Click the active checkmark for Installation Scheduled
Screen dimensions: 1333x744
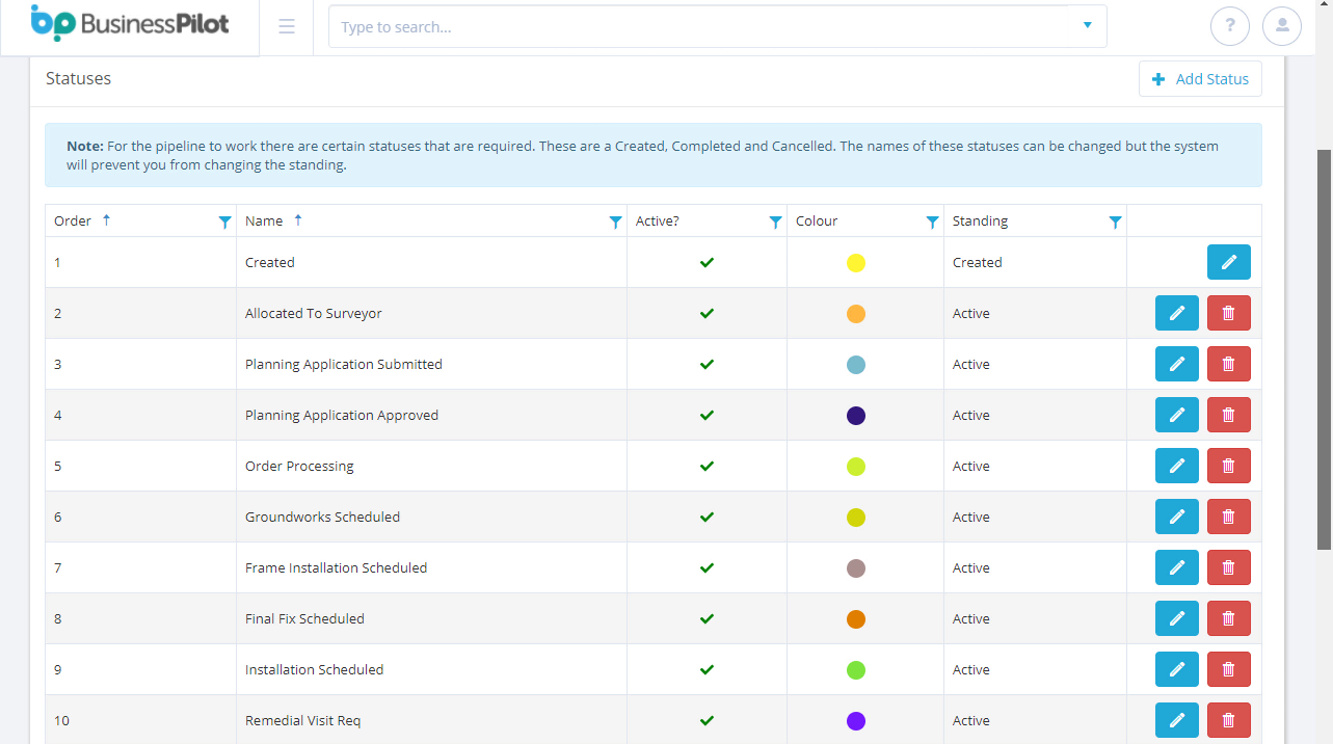pos(707,670)
